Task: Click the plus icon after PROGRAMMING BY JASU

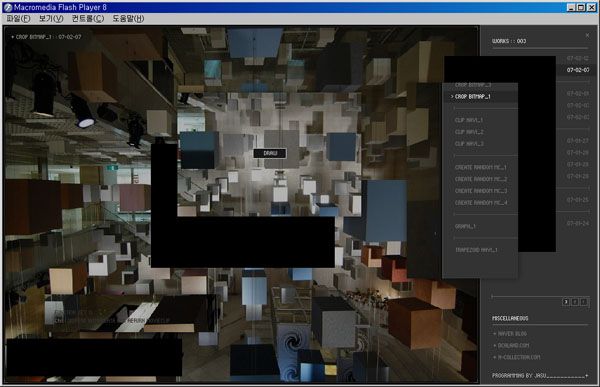Action: pos(587,376)
